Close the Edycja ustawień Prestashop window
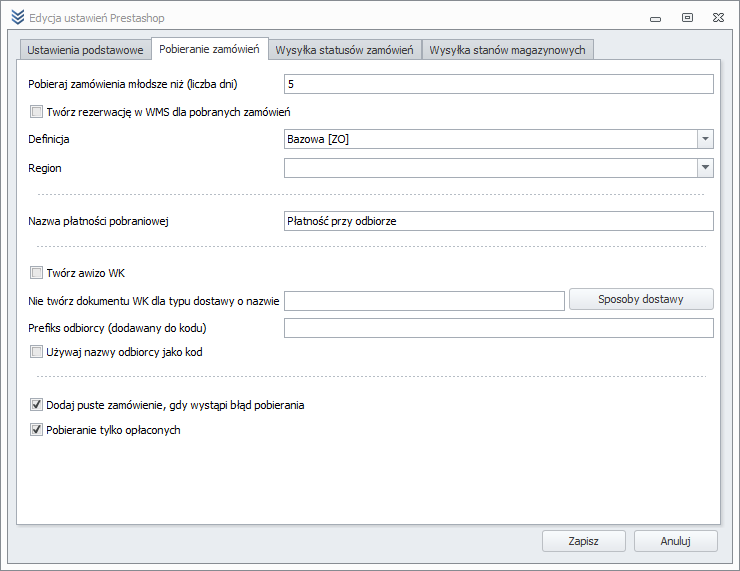The height and width of the screenshot is (571, 740). coord(718,18)
